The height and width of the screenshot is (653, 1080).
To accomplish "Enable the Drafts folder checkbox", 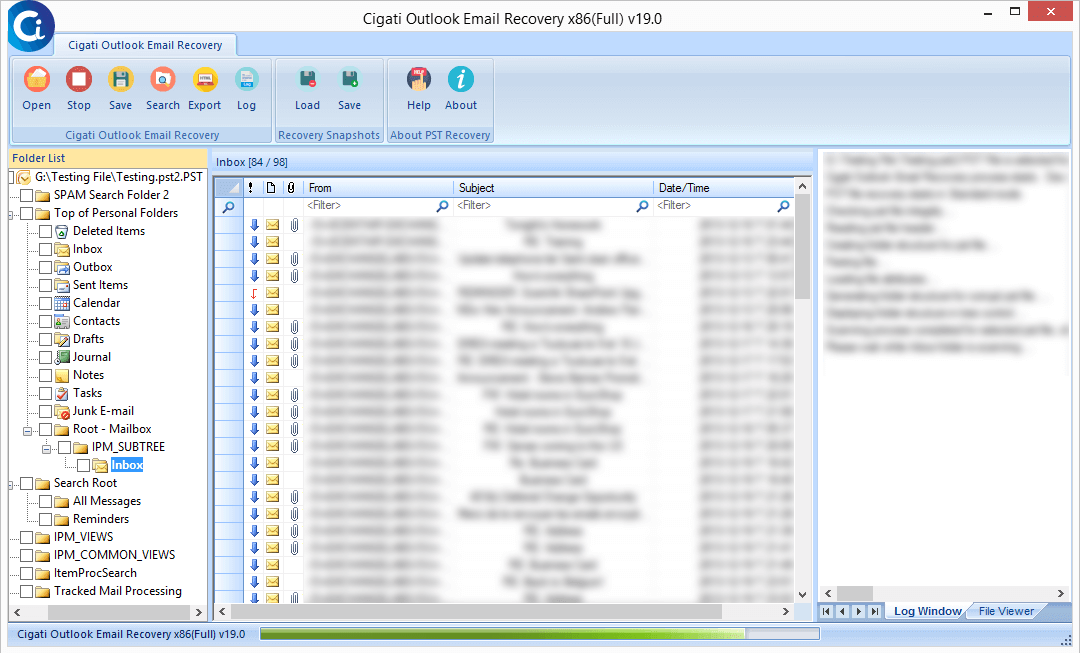I will coord(45,339).
